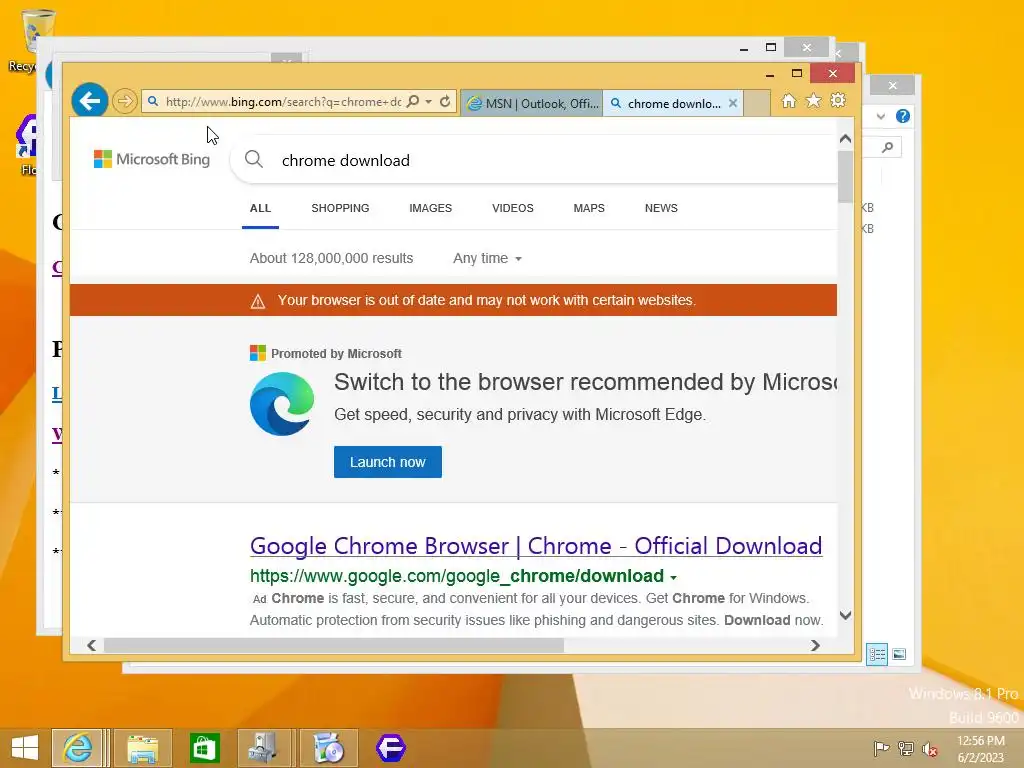The width and height of the screenshot is (1024, 768).
Task: Close the chrome download tab
Action: click(733, 103)
